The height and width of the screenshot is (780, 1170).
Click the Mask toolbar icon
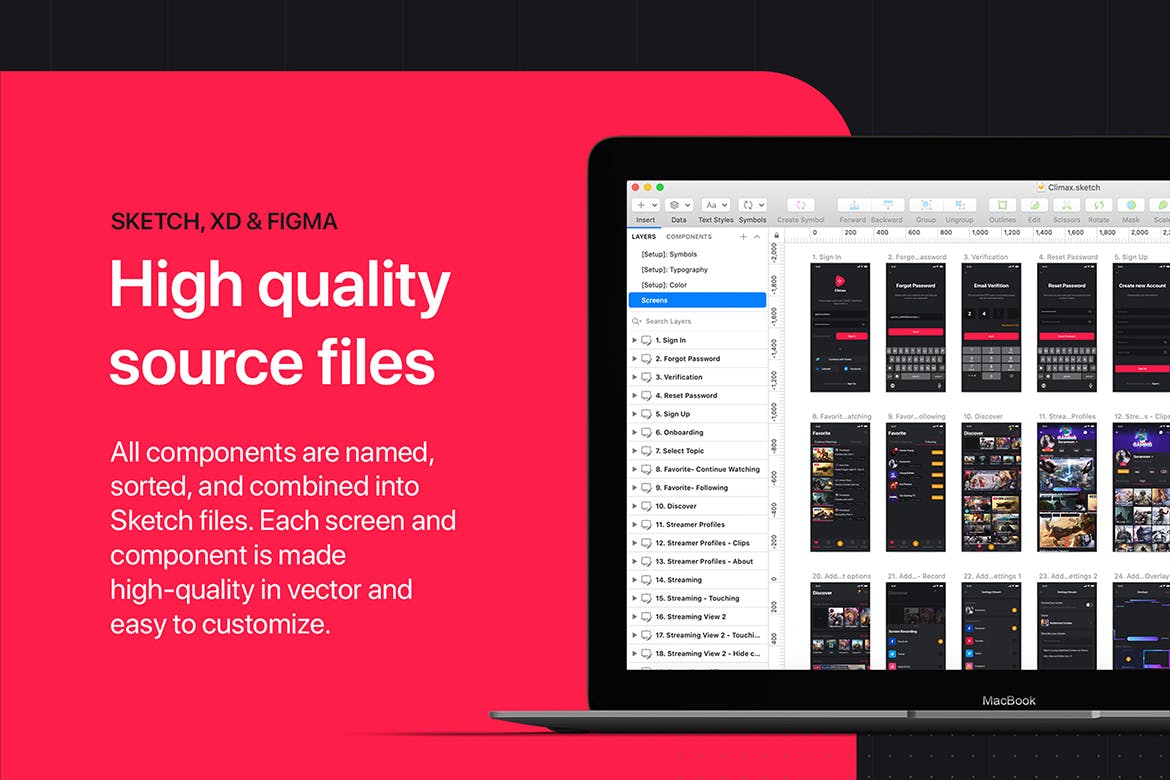point(1131,205)
